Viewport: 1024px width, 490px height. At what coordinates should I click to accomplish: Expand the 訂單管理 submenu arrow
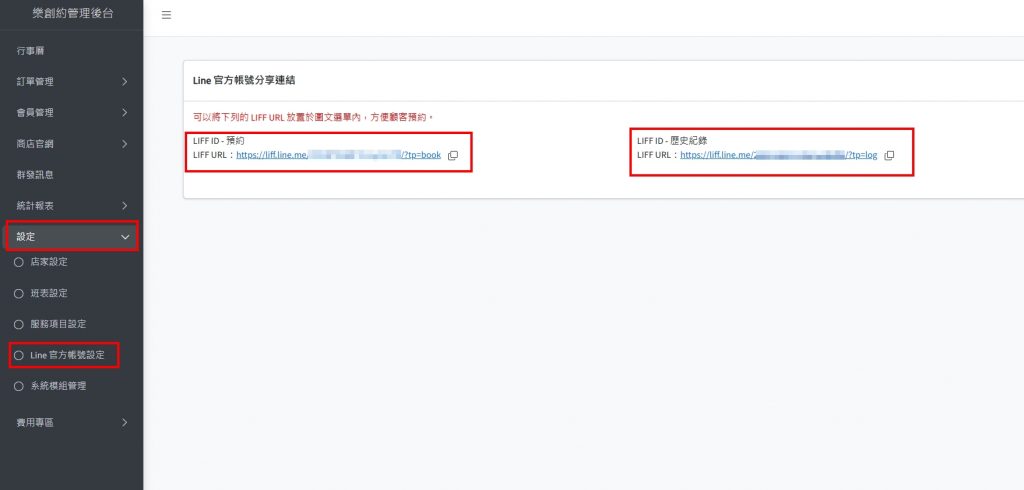[124, 81]
